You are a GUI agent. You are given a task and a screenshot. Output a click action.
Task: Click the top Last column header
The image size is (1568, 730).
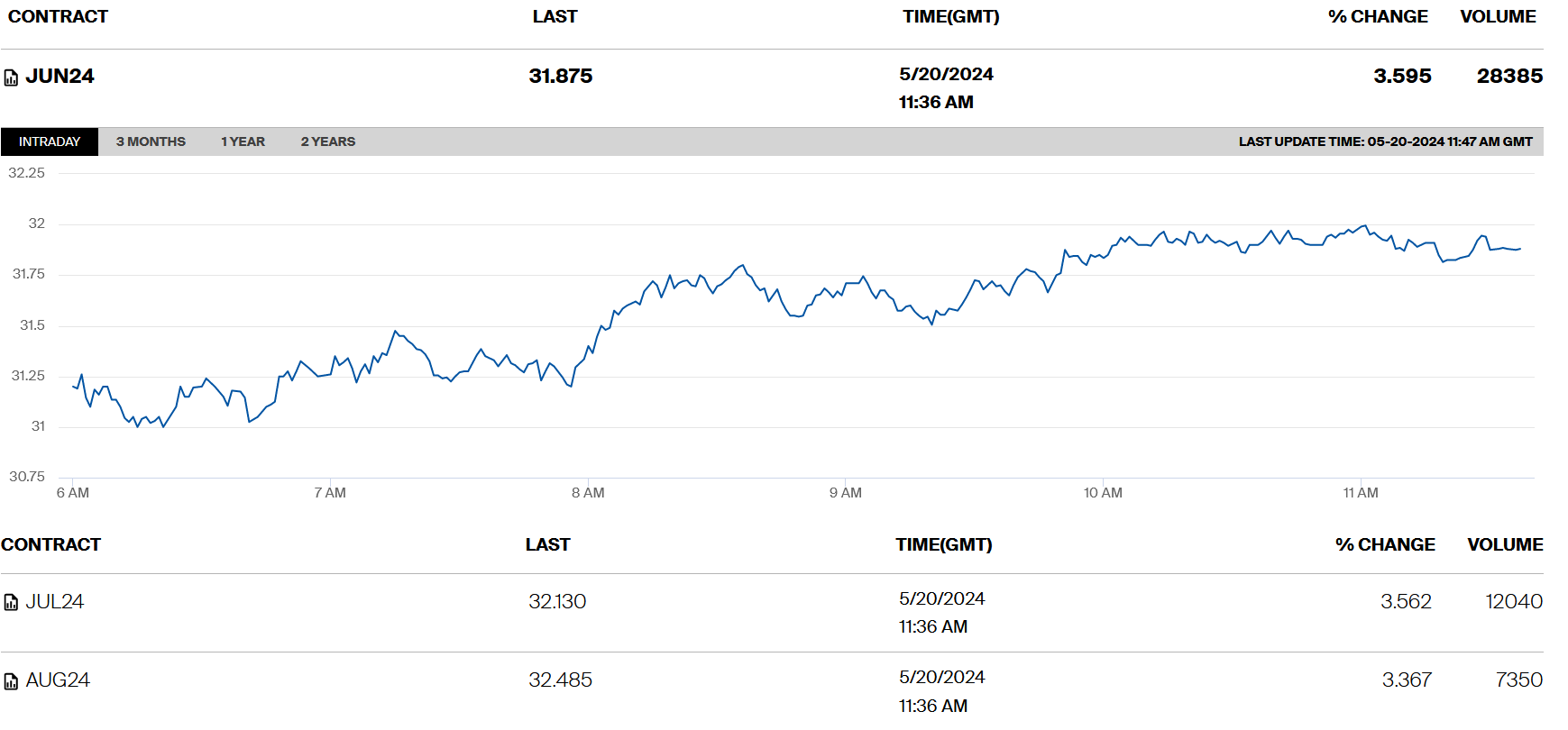pos(555,17)
